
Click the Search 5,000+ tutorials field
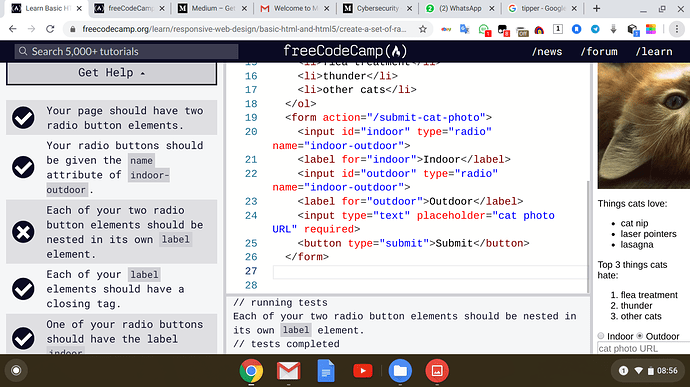point(126,52)
